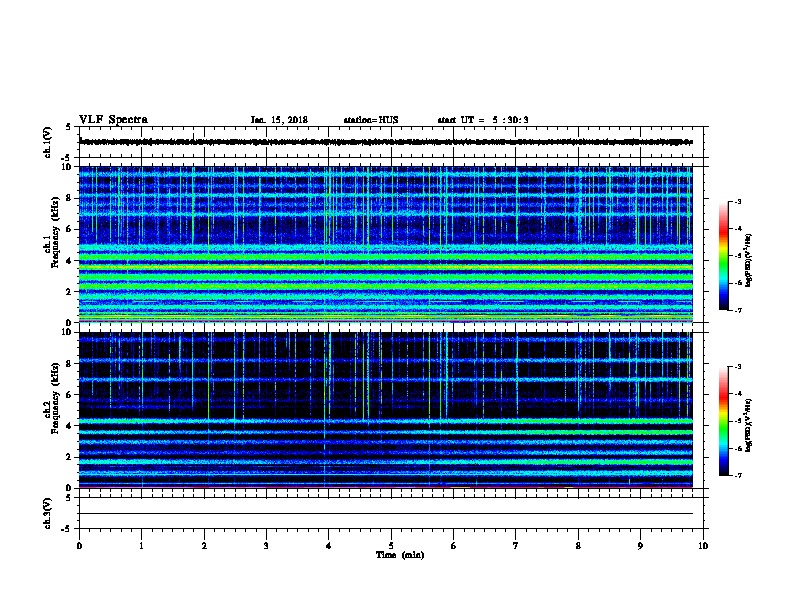
Task: Click the "ch.3(V)" waveform axis label
Action: (47, 513)
